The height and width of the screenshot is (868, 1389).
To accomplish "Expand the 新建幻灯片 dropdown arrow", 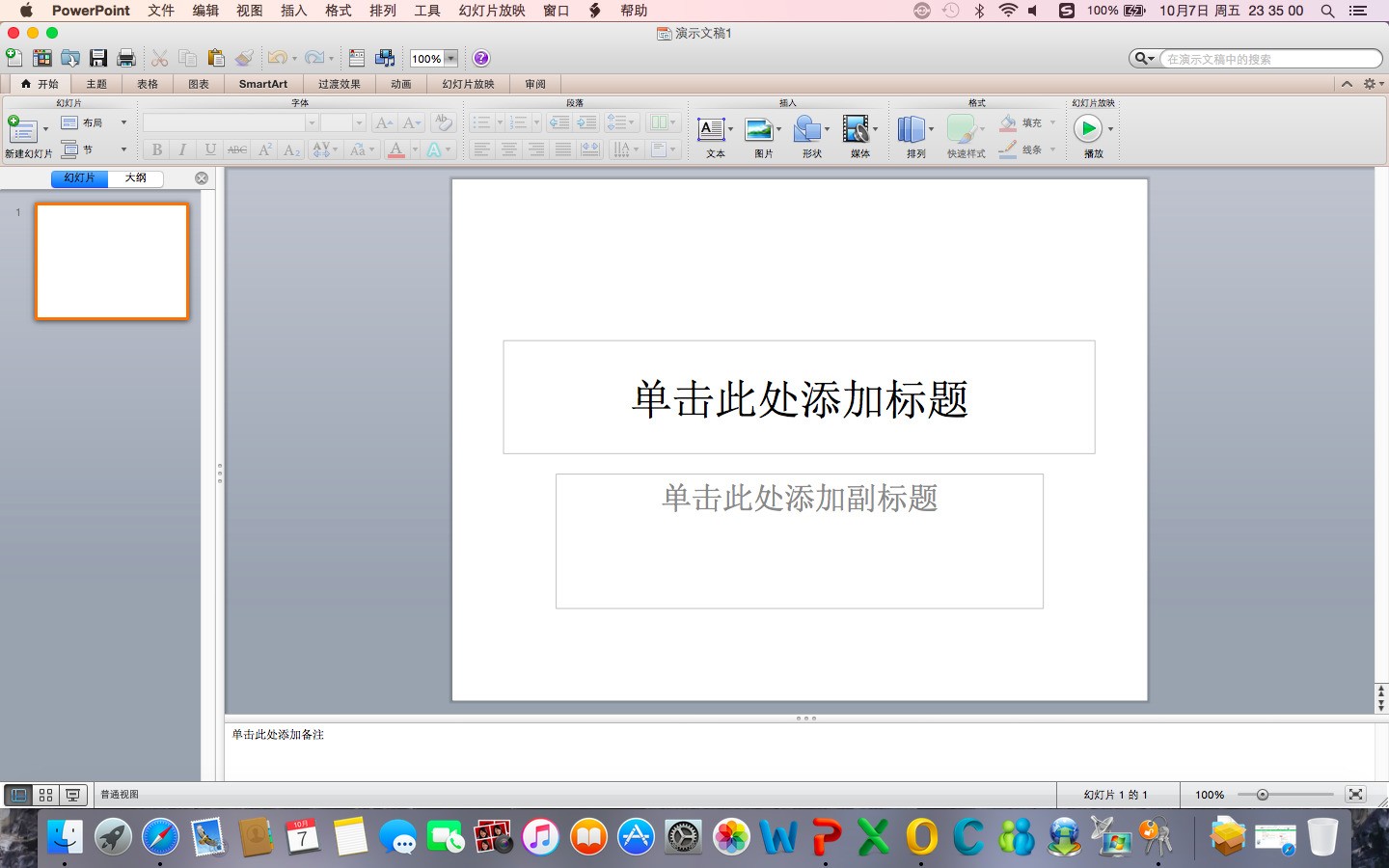I will (x=45, y=129).
